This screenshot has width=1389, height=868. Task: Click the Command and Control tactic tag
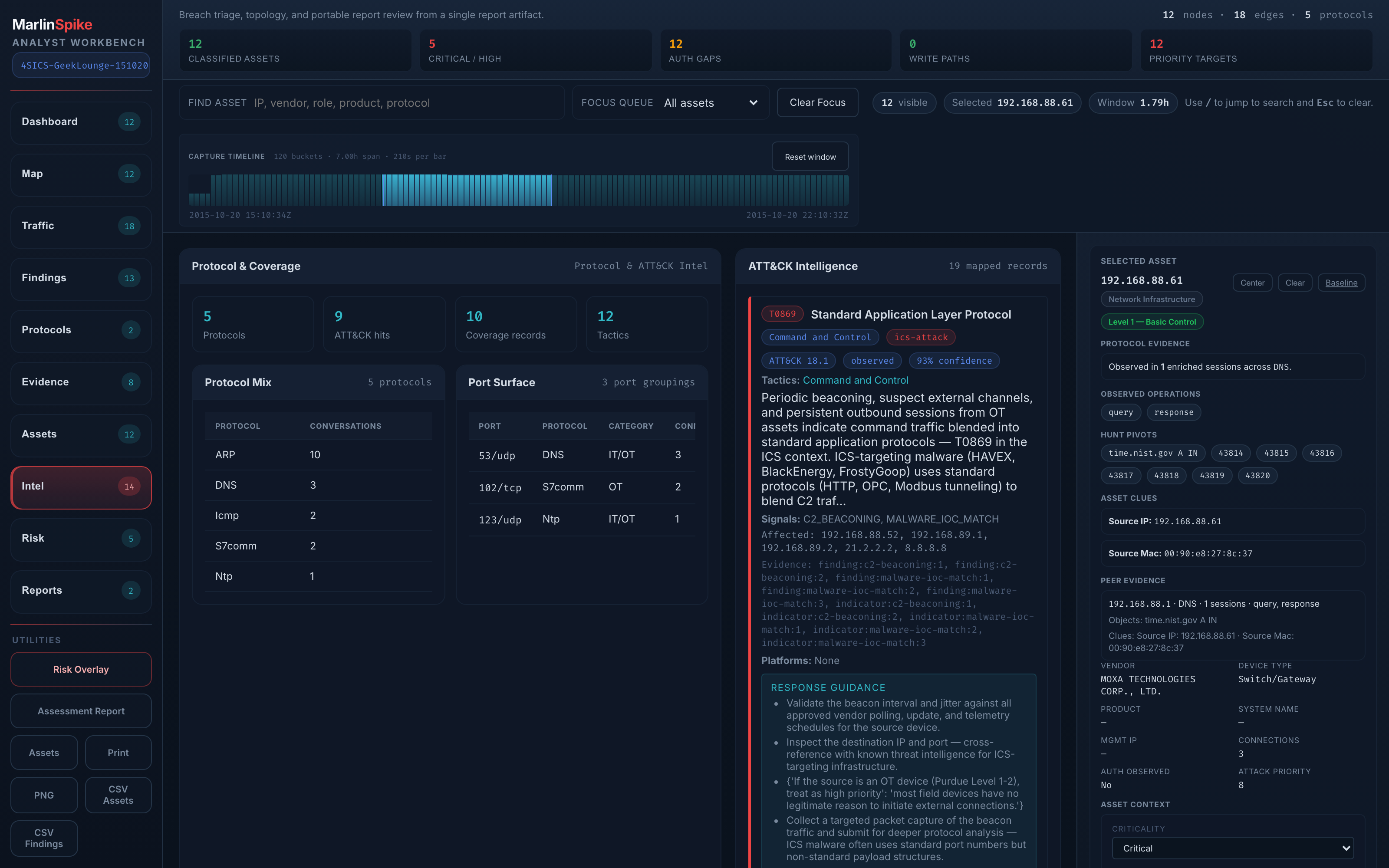tap(820, 338)
